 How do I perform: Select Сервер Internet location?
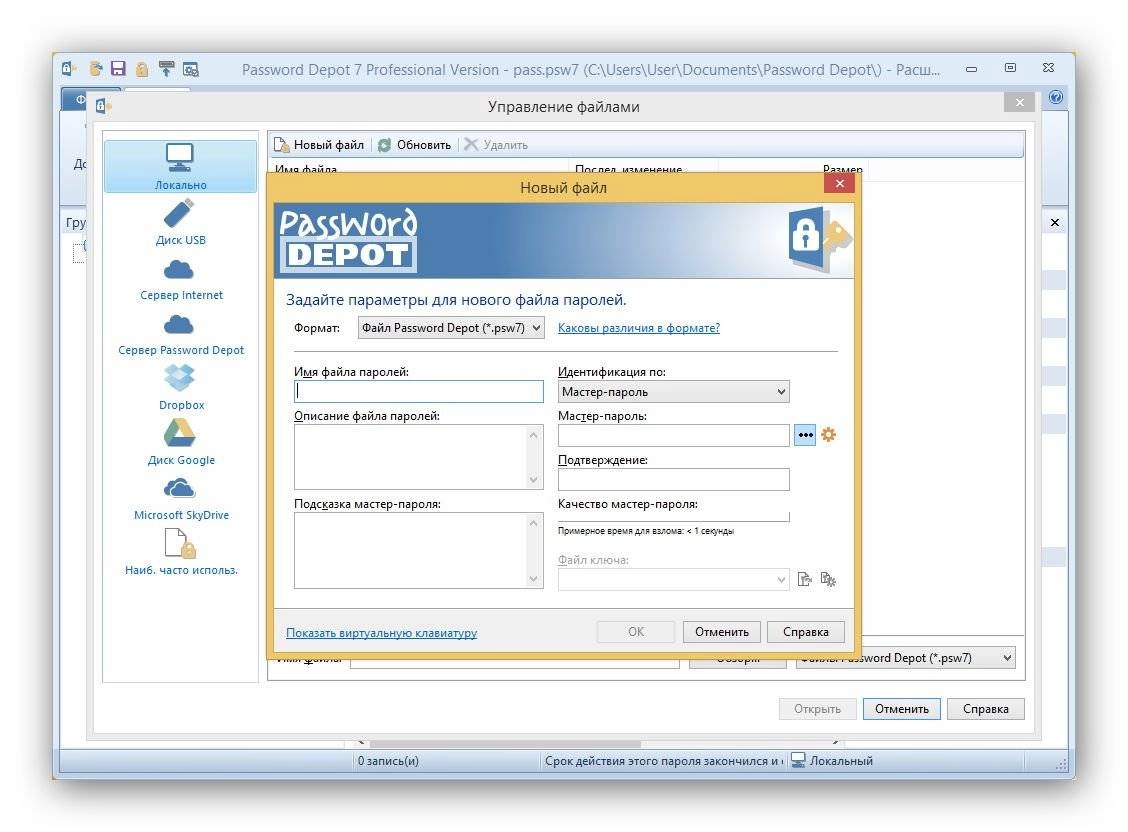pyautogui.click(x=181, y=279)
